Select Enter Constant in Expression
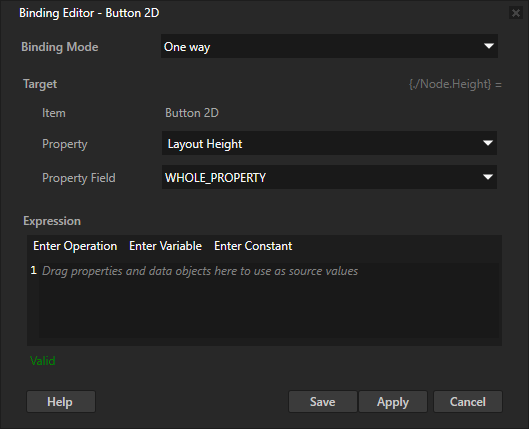The width and height of the screenshot is (529, 429). point(253,246)
